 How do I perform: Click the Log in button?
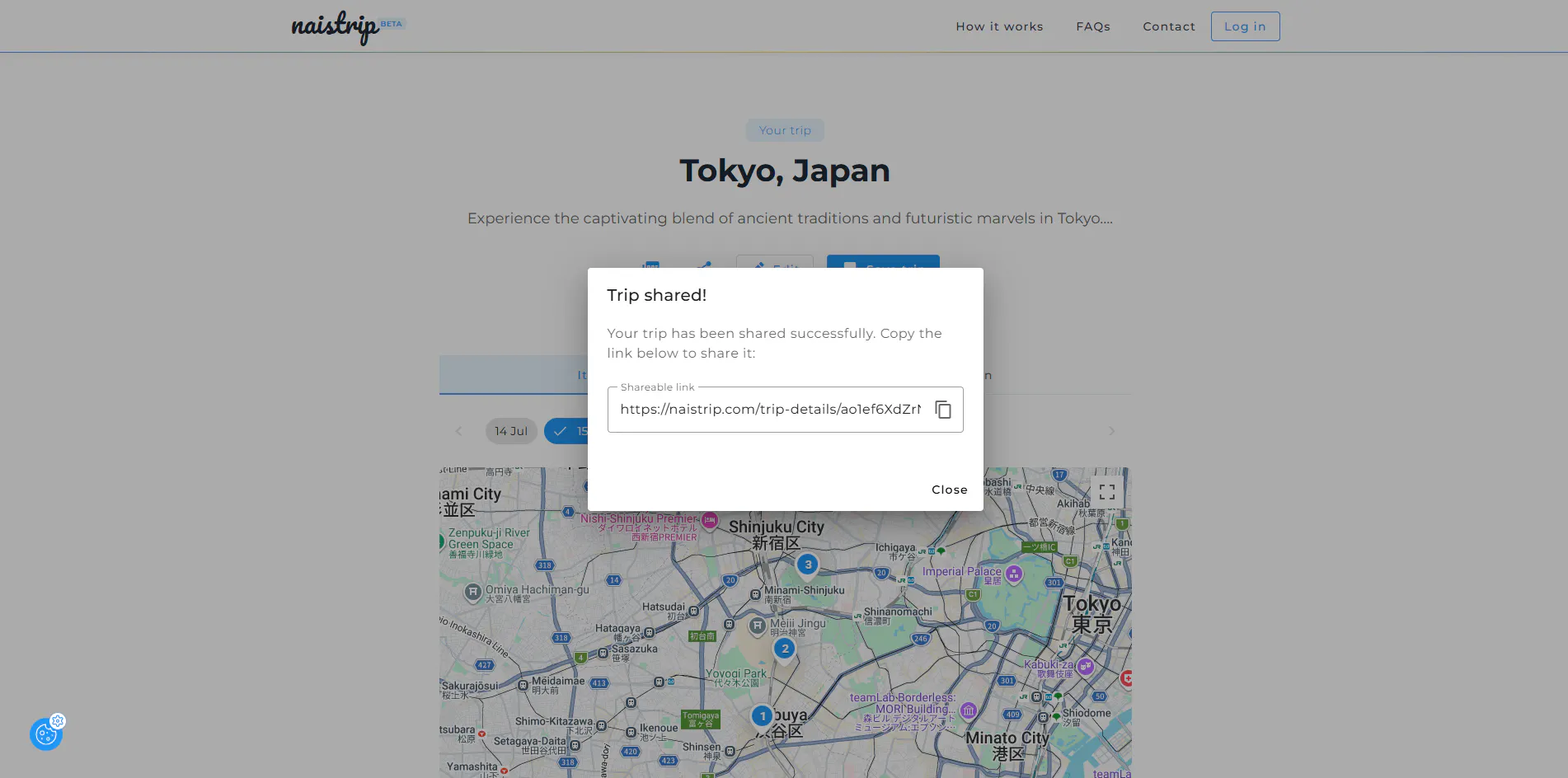(x=1245, y=26)
